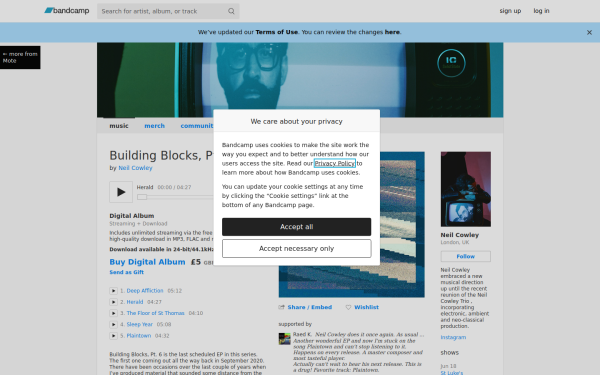This screenshot has width=600, height=375.
Task: Select the 'Neil Cowley' name in sidebar
Action: (460, 235)
